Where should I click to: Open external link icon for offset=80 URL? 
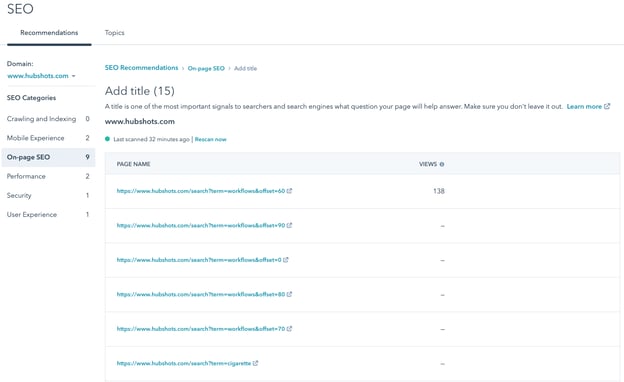(289, 294)
